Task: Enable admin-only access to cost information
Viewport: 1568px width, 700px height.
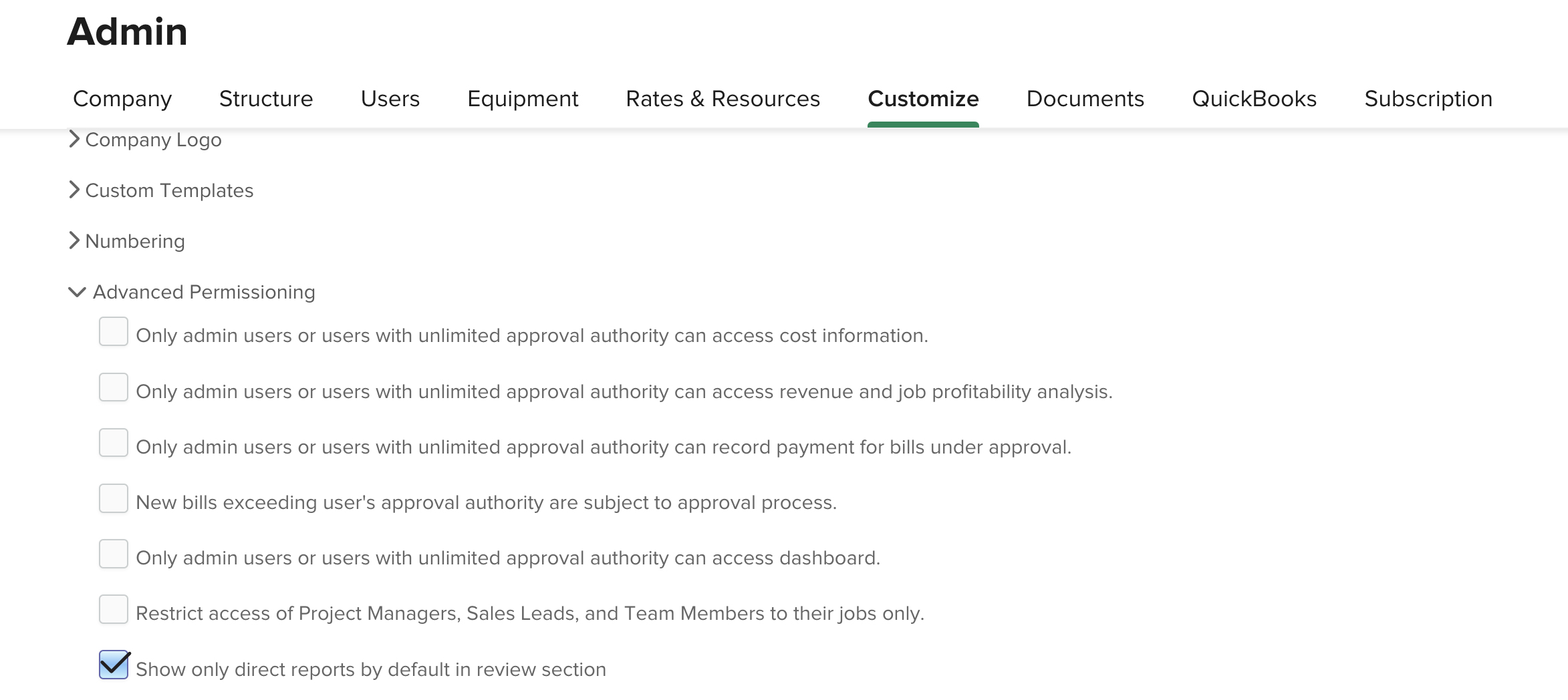Action: pyautogui.click(x=114, y=332)
